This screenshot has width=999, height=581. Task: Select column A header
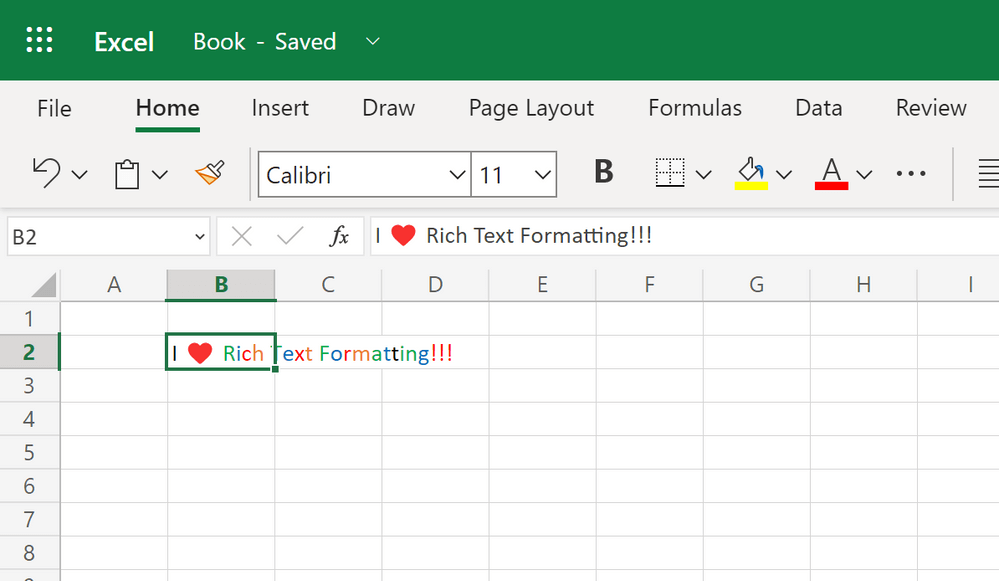(114, 284)
